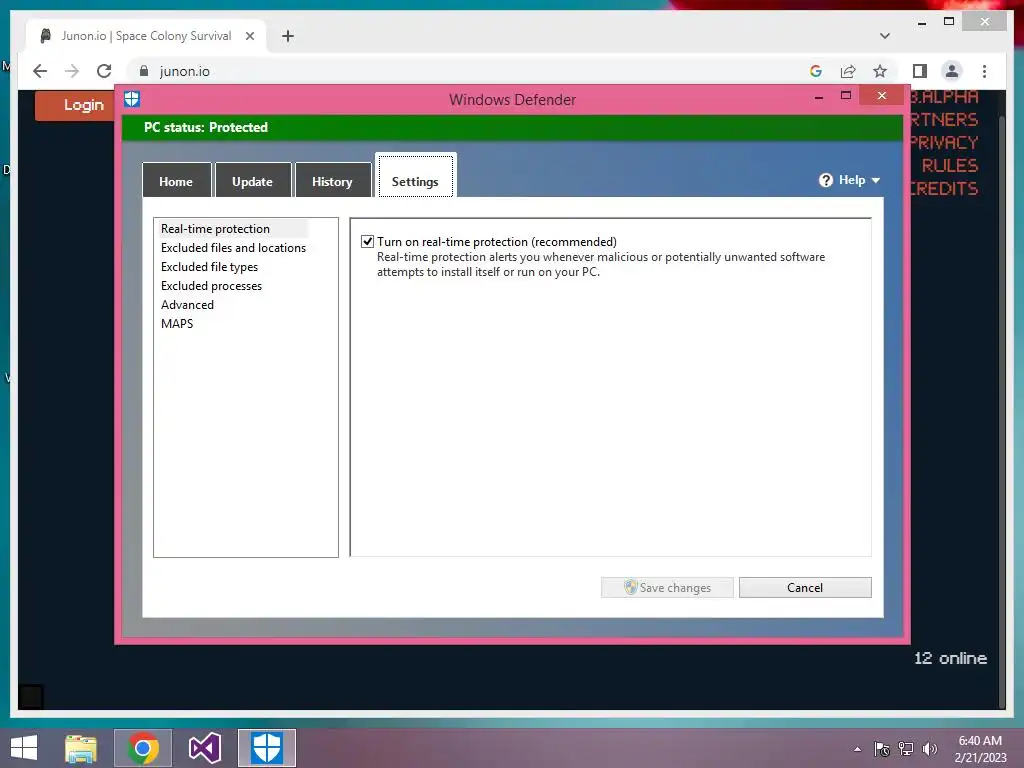Click the PC status: Protected bar
Viewport: 1024px width, 768px height.
pos(512,127)
